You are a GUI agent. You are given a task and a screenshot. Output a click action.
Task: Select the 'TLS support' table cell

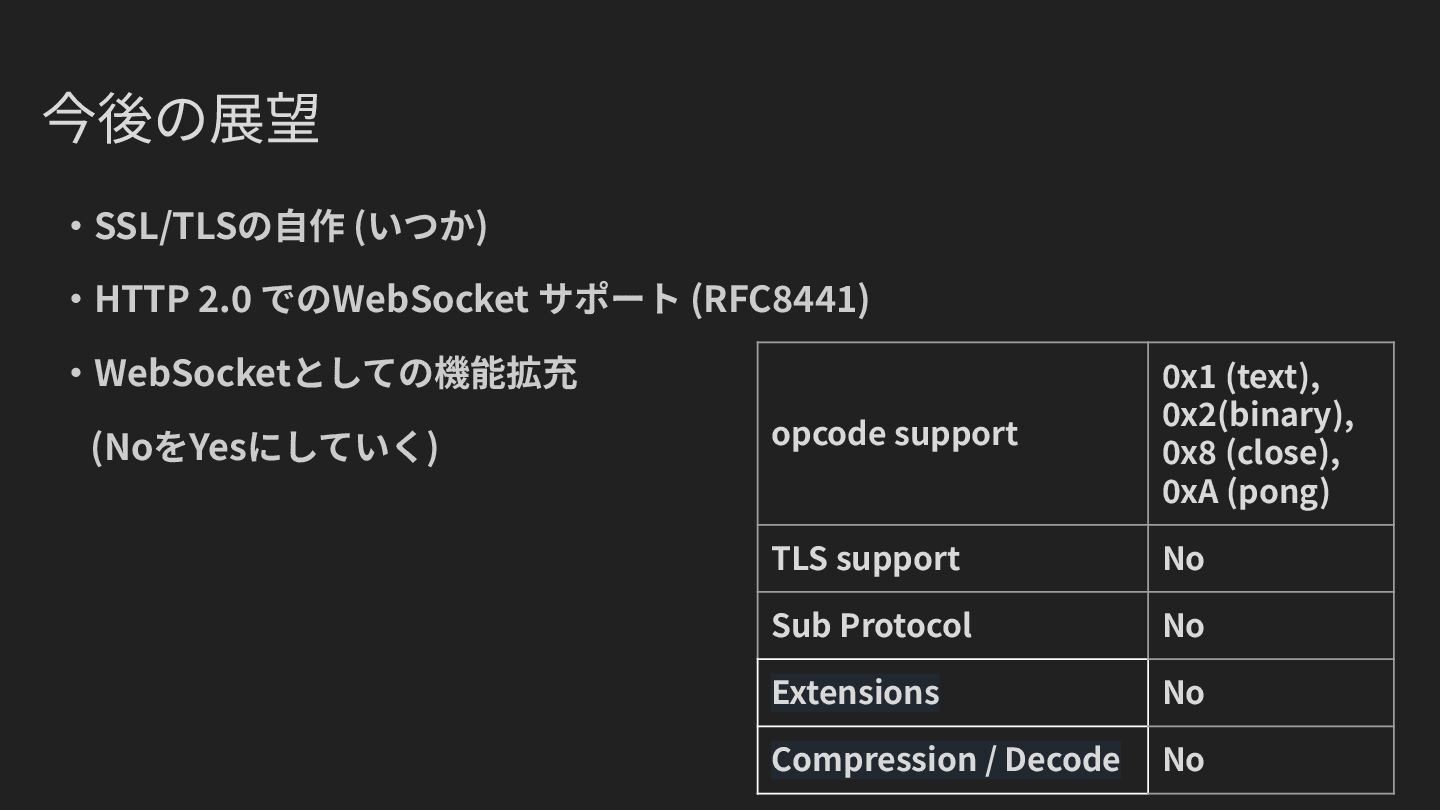pyautogui.click(x=865, y=558)
